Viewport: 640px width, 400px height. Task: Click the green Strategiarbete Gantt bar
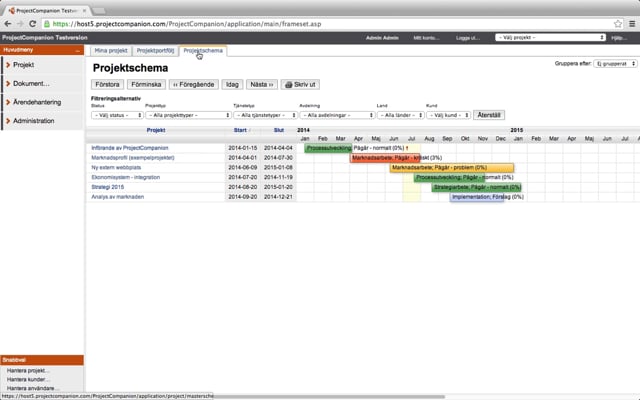[477, 187]
